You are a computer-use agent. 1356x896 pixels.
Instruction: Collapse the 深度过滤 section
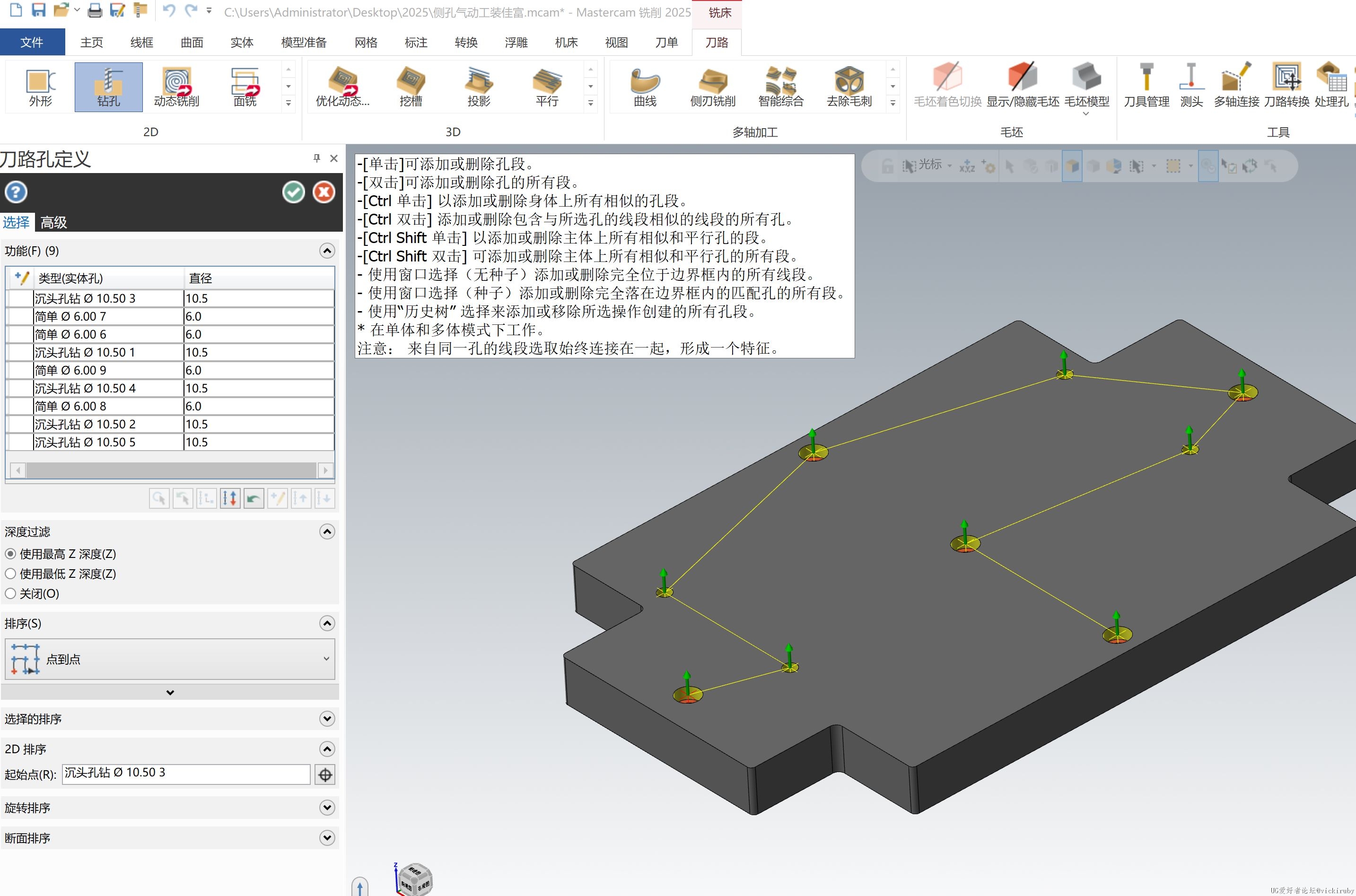coord(327,532)
